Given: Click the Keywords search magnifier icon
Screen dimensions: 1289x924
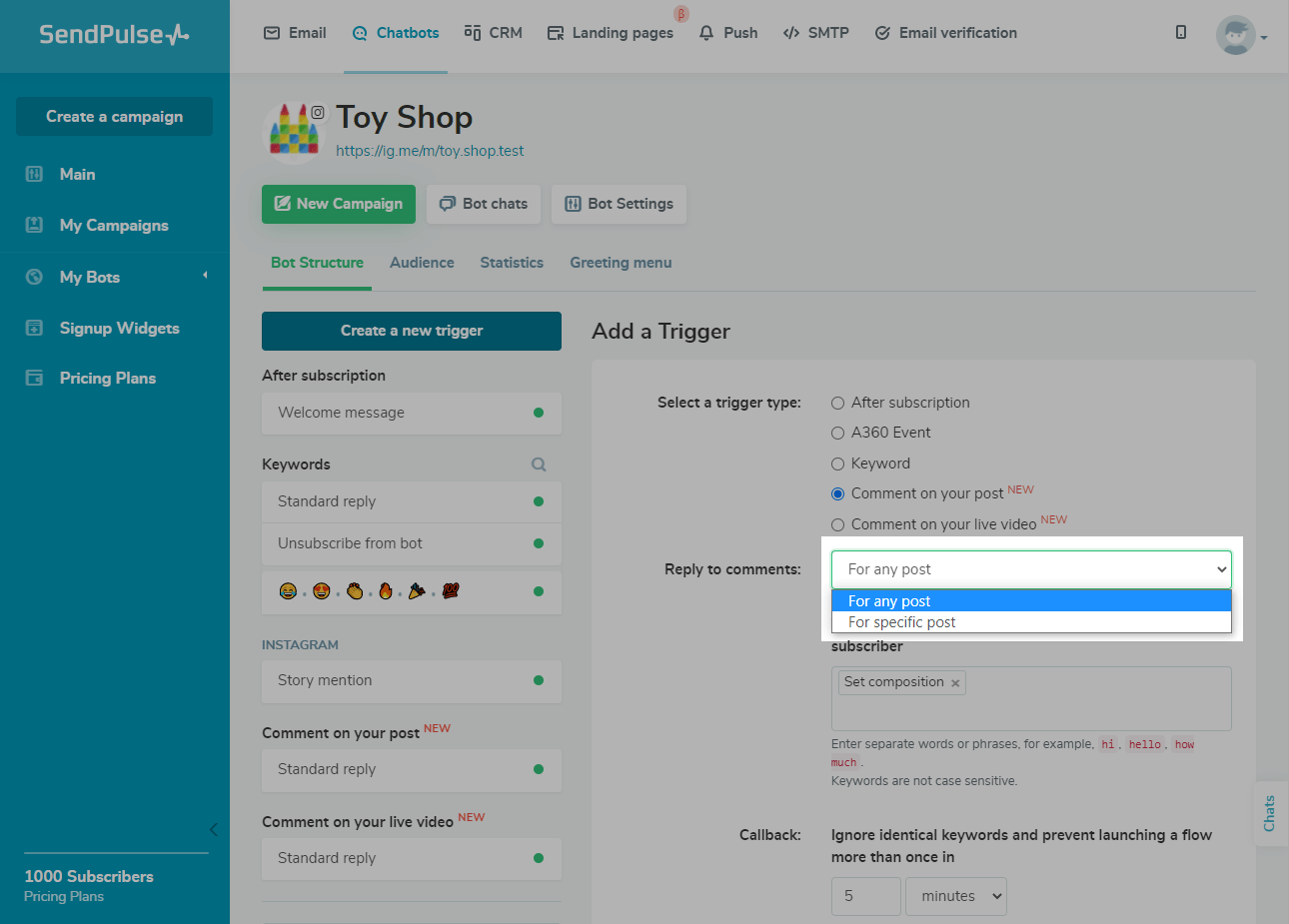Looking at the screenshot, I should click(539, 464).
